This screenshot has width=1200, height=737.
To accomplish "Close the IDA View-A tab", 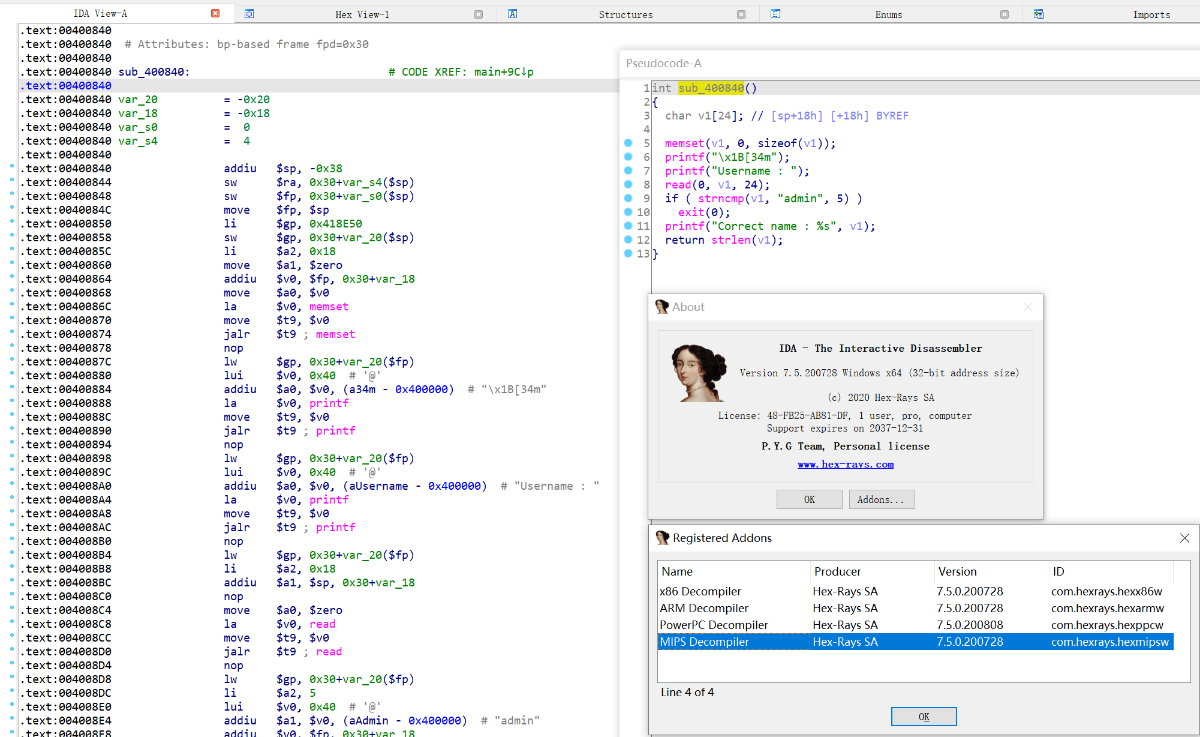I will tap(215, 14).
